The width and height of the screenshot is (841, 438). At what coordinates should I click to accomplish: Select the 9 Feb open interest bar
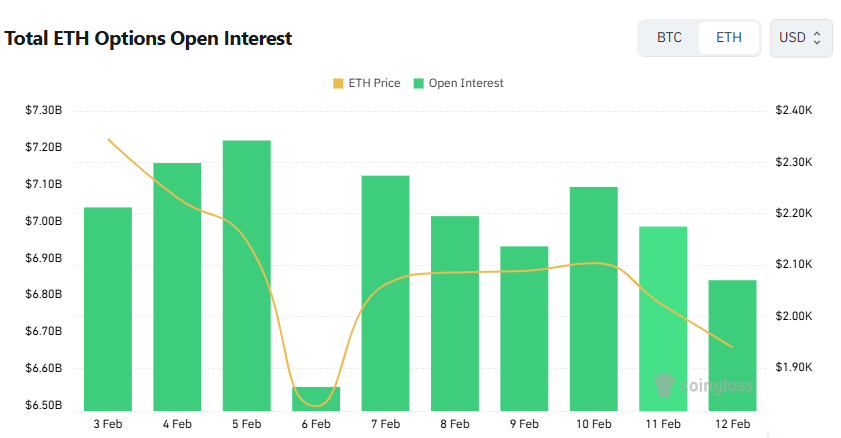(524, 327)
